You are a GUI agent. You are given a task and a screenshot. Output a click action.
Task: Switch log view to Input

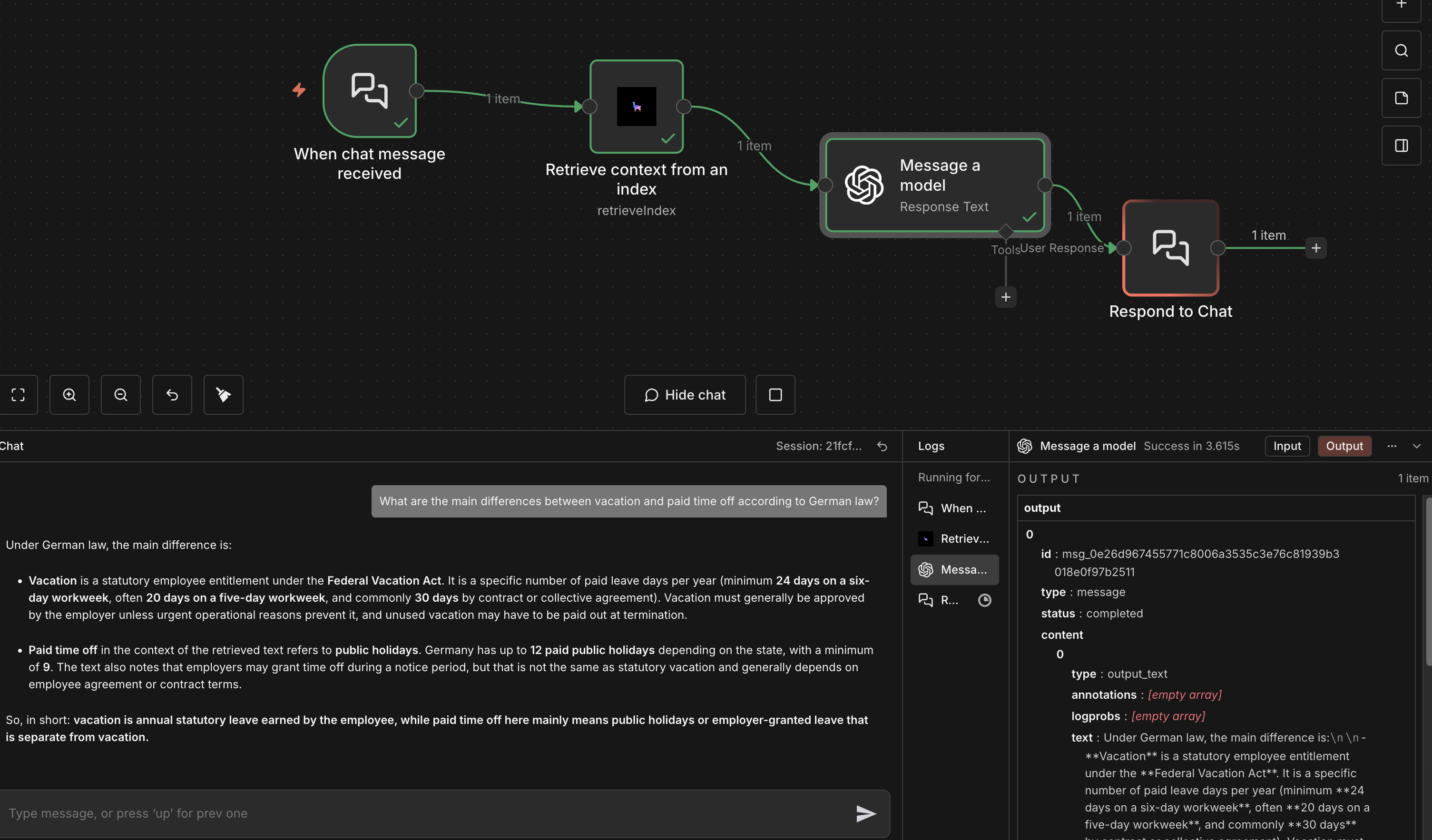(x=1287, y=446)
